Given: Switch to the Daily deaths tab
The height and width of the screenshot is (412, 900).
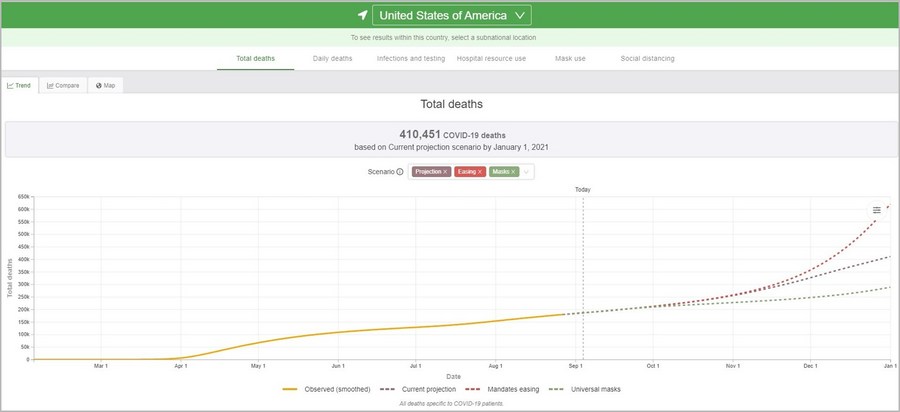Looking at the screenshot, I should pyautogui.click(x=332, y=58).
